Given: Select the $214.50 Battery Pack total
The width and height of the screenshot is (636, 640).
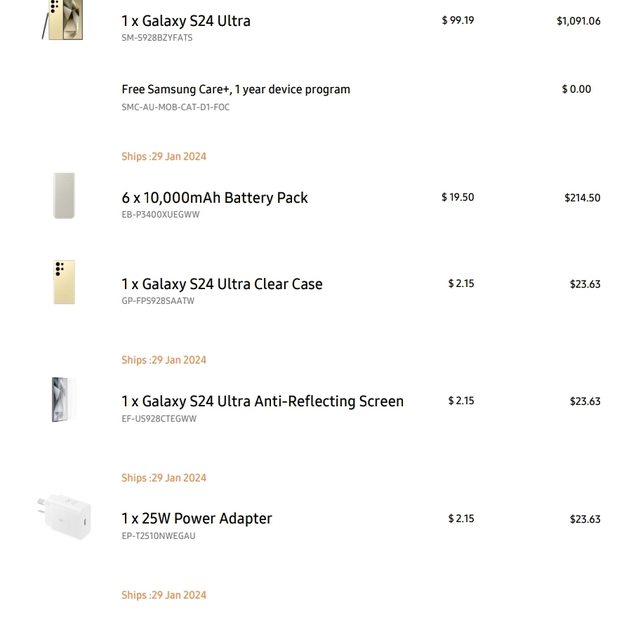Looking at the screenshot, I should pyautogui.click(x=582, y=198).
